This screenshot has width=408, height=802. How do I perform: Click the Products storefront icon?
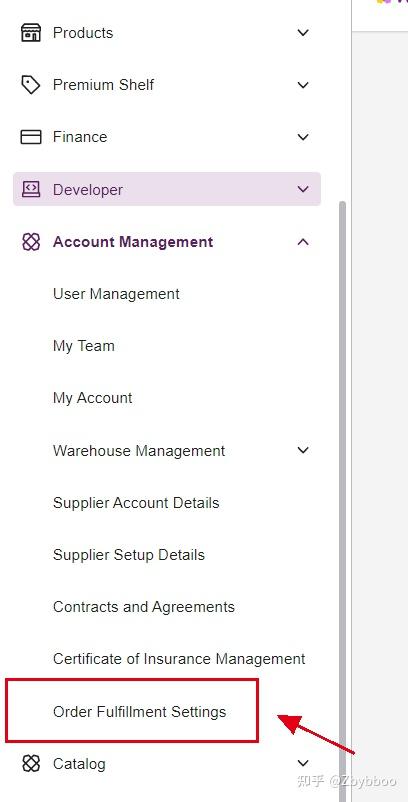coord(31,33)
